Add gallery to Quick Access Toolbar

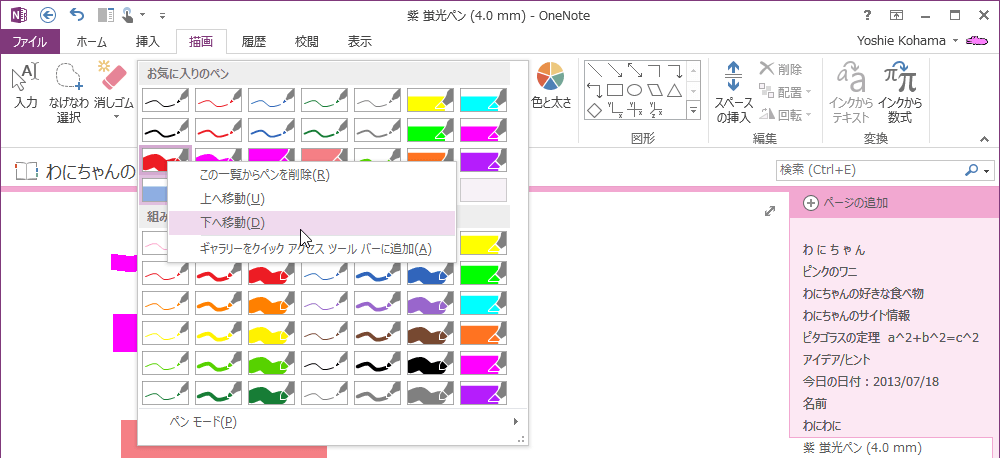(x=312, y=248)
